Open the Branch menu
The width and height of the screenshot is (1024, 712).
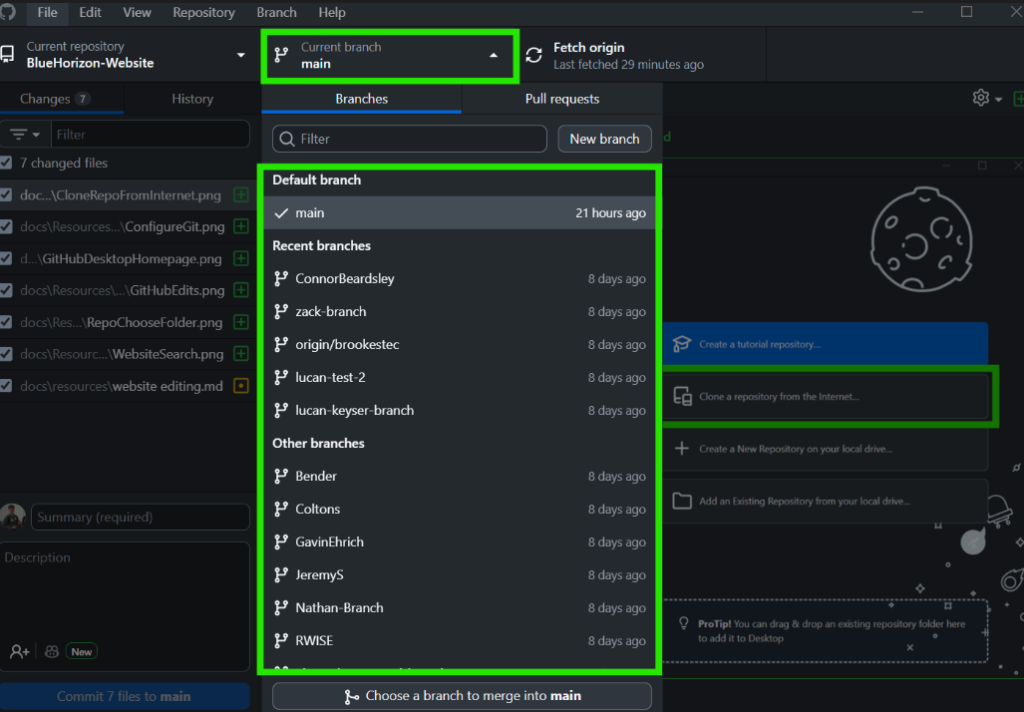276,12
